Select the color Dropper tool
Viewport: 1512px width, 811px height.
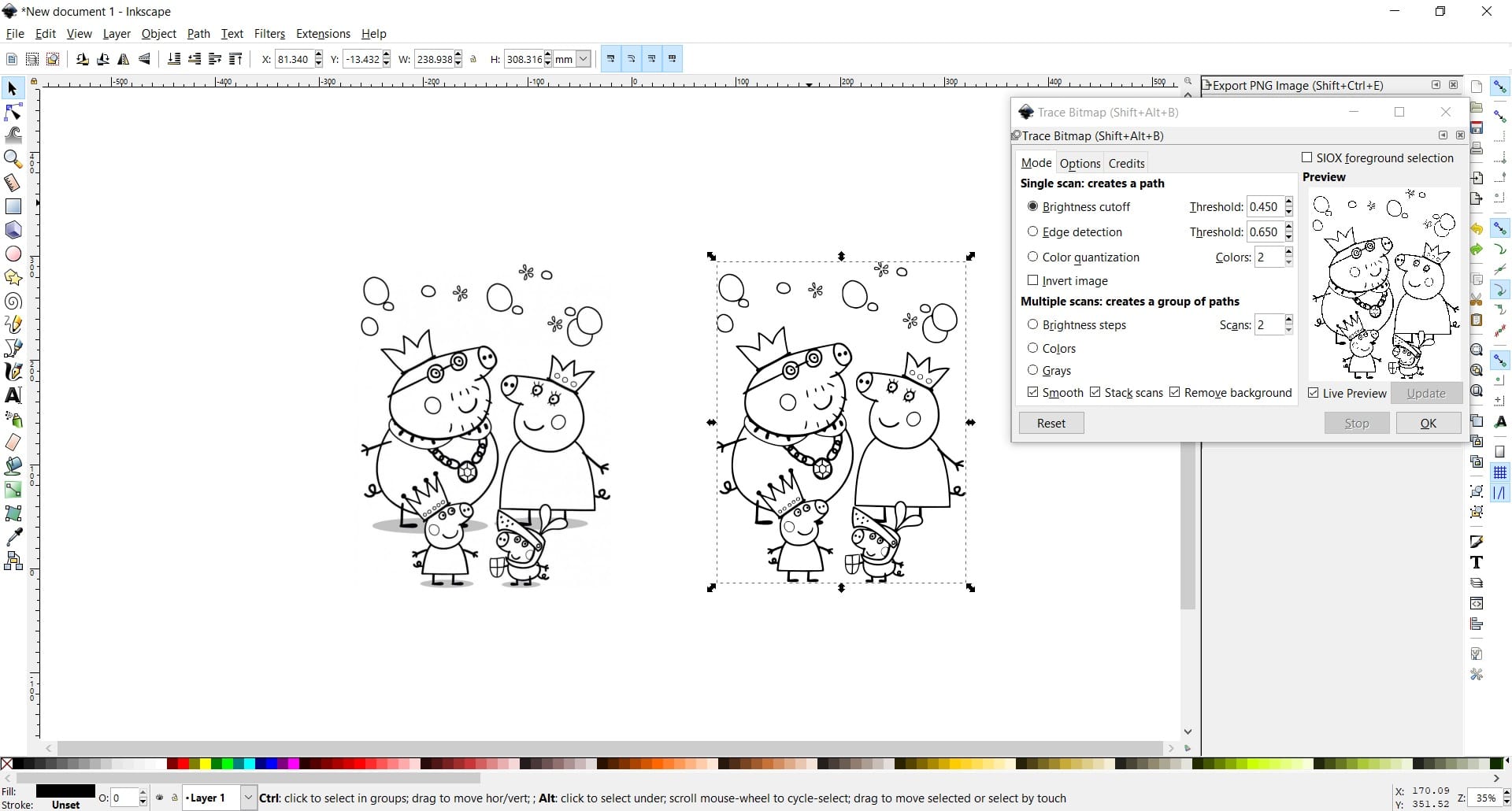pyautogui.click(x=13, y=537)
